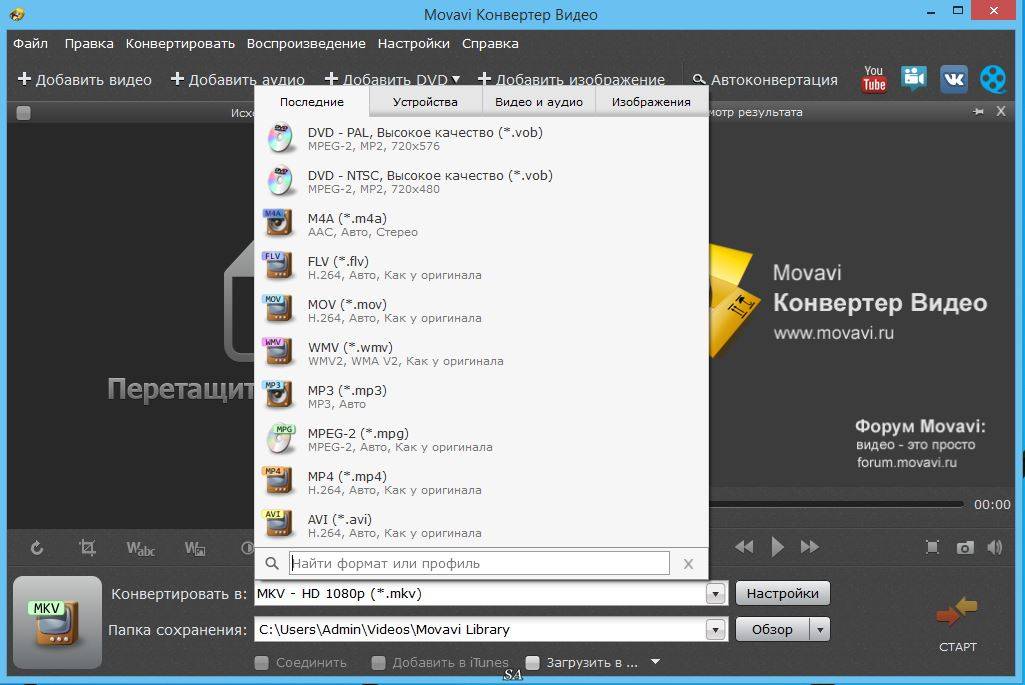This screenshot has width=1025, height=685.
Task: Open the forum.movavi.ru link
Action: click(907, 462)
